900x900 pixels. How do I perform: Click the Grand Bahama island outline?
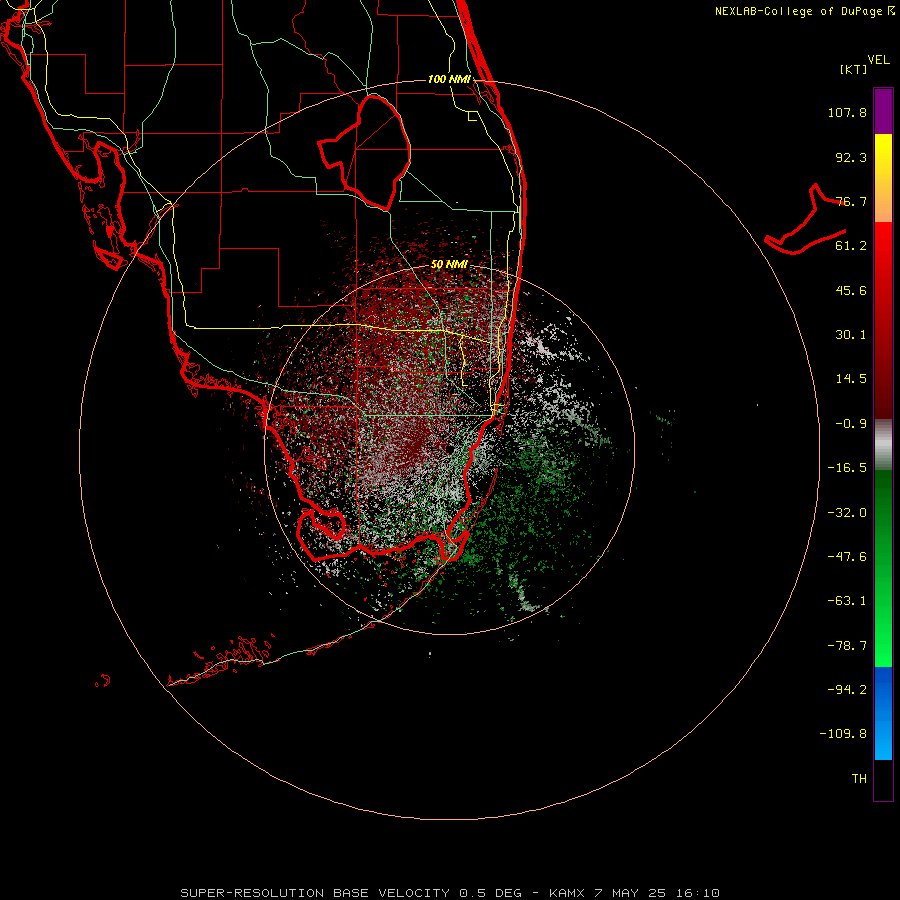click(x=805, y=220)
